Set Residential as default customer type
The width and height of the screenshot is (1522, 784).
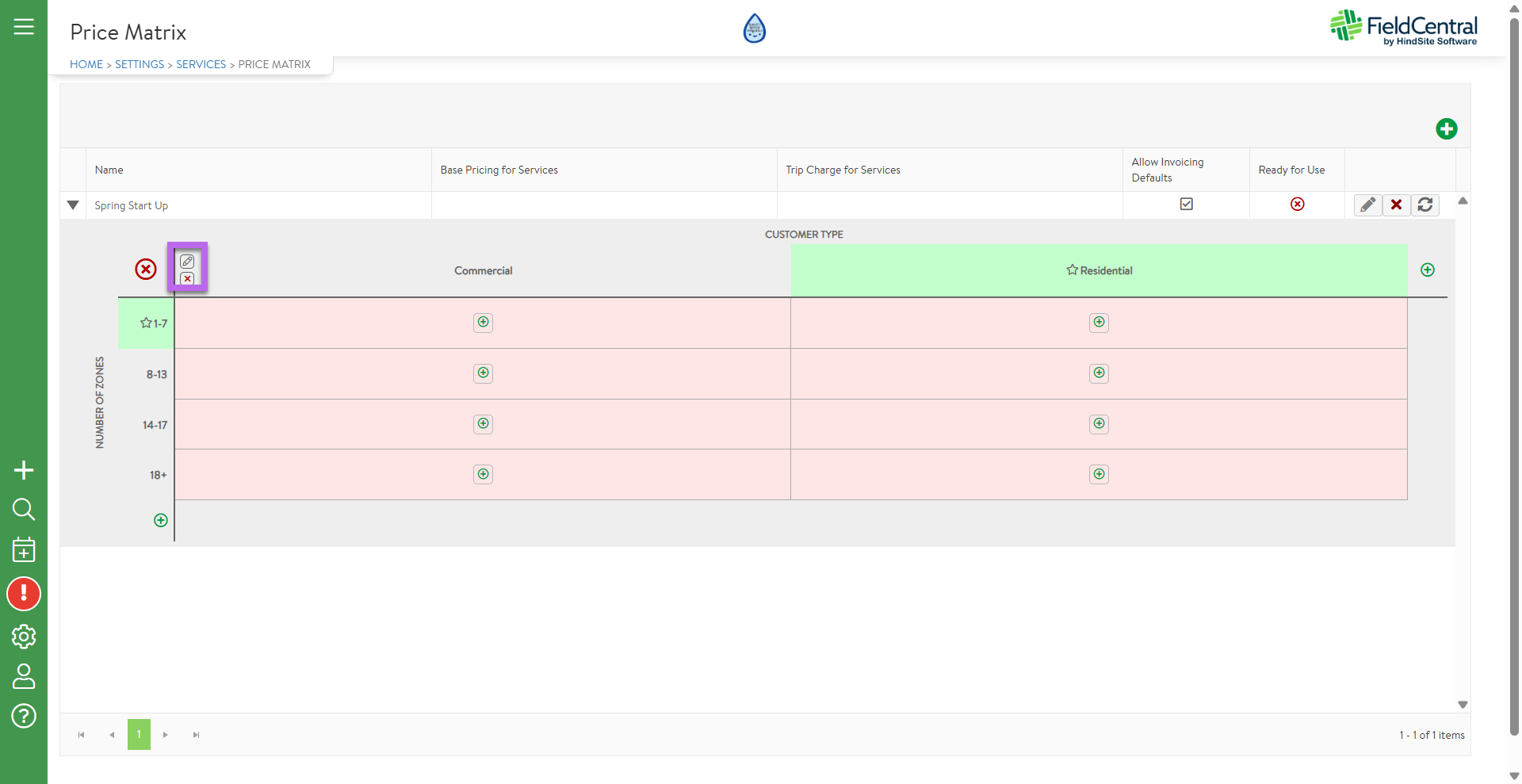coord(1073,270)
